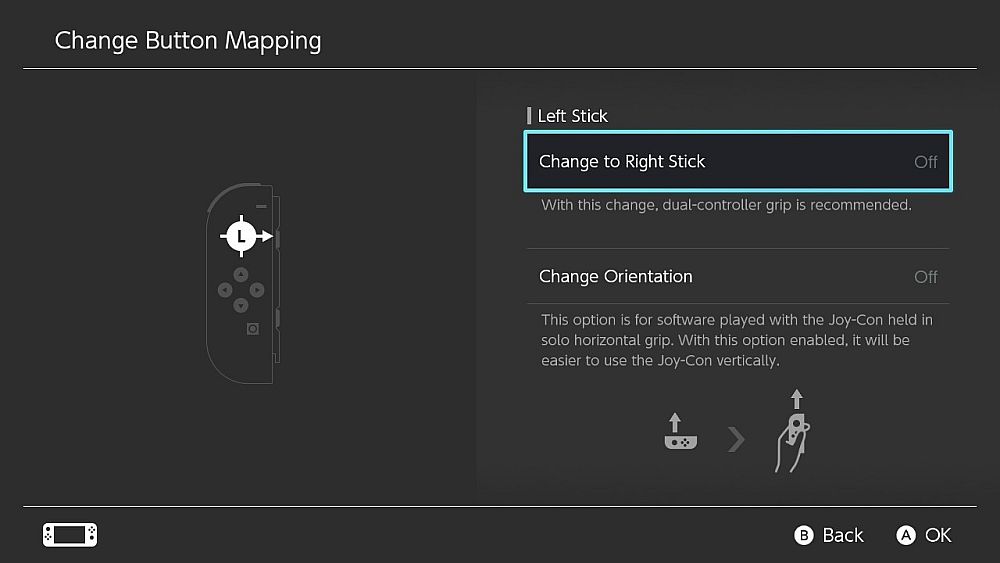The image size is (1000, 563).
Task: Select the Change to Right Stick option
Action: tap(622, 162)
